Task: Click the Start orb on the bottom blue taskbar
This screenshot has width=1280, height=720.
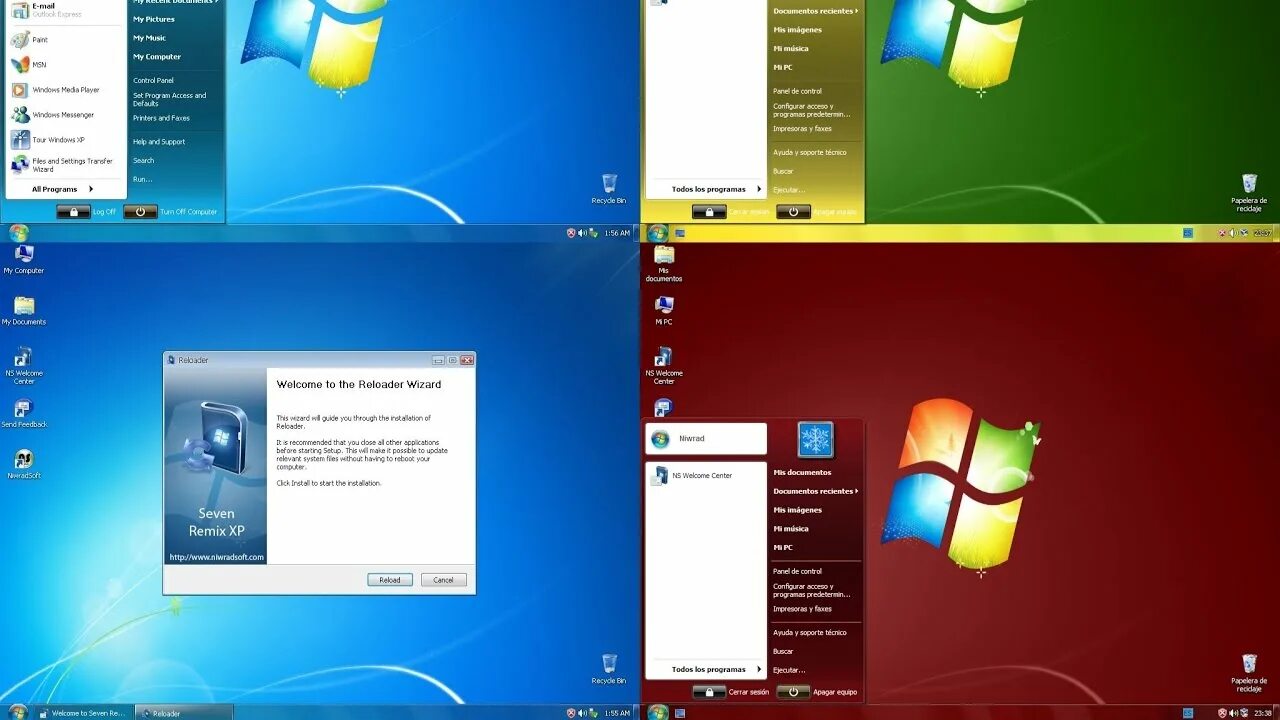Action: [18, 712]
